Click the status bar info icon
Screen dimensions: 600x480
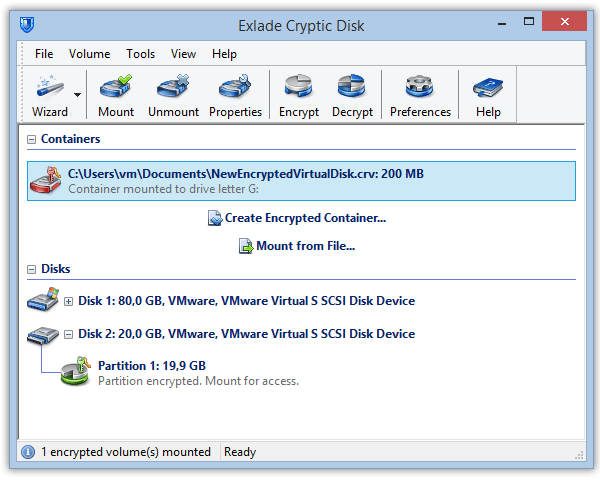[28, 452]
